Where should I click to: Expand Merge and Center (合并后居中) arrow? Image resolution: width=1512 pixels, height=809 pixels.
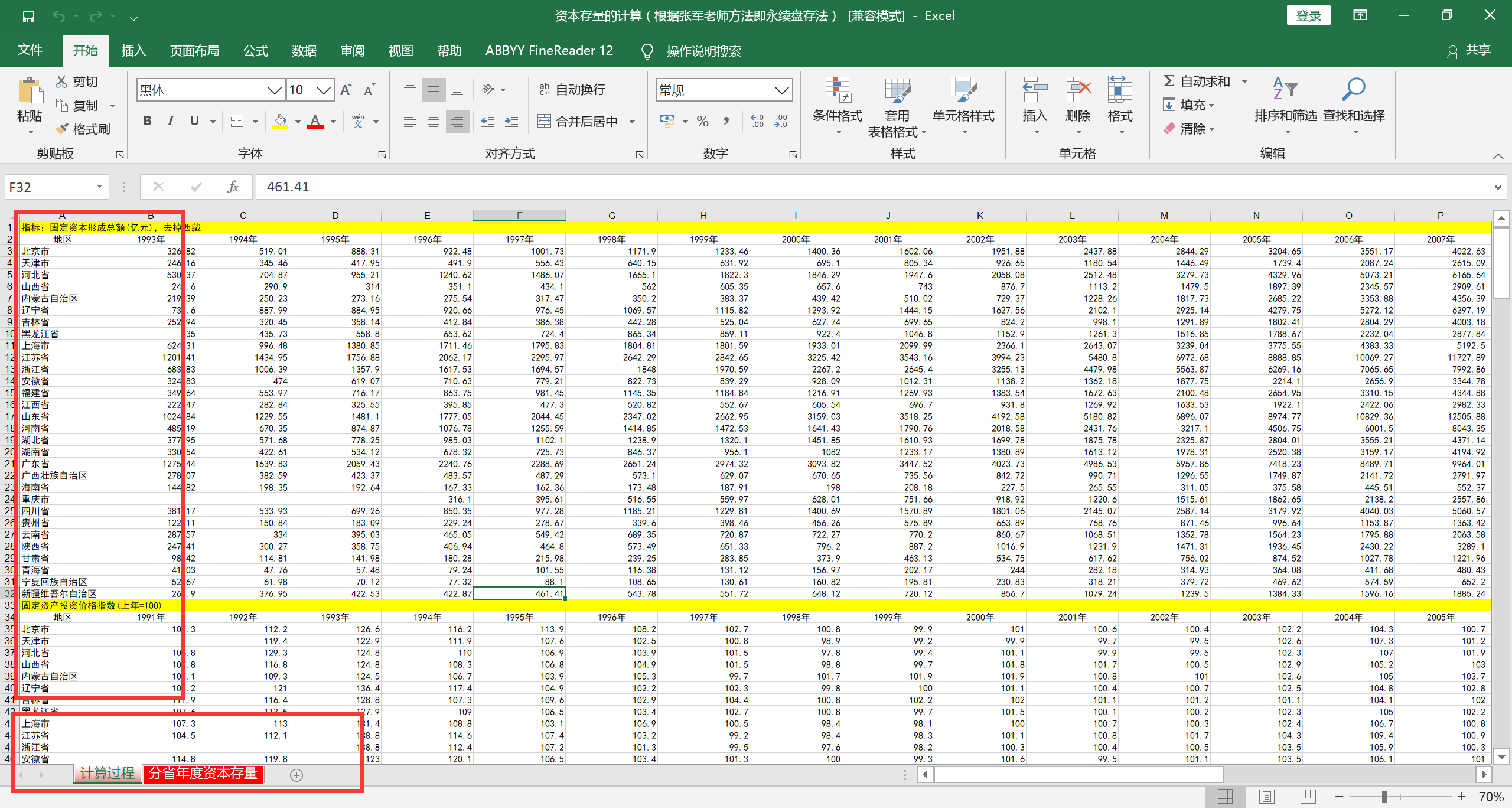click(x=633, y=122)
